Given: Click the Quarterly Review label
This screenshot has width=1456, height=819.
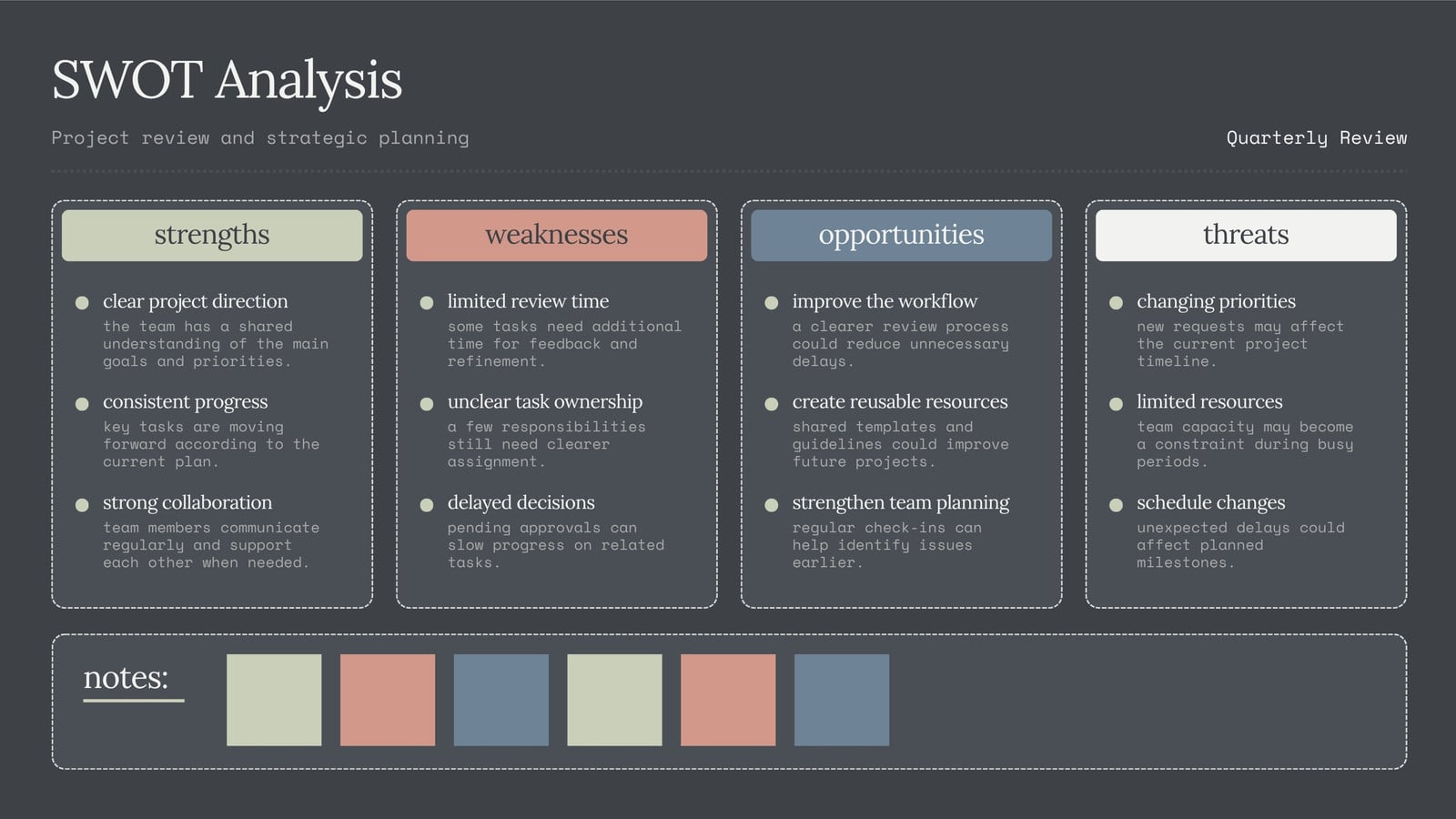Looking at the screenshot, I should 1316,137.
